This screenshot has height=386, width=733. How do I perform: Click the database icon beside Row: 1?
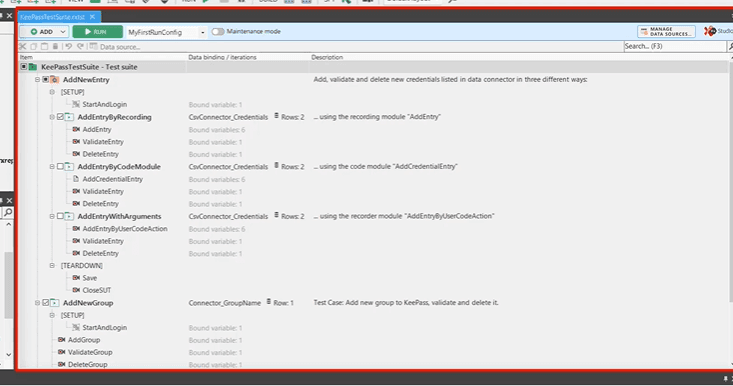coord(269,302)
